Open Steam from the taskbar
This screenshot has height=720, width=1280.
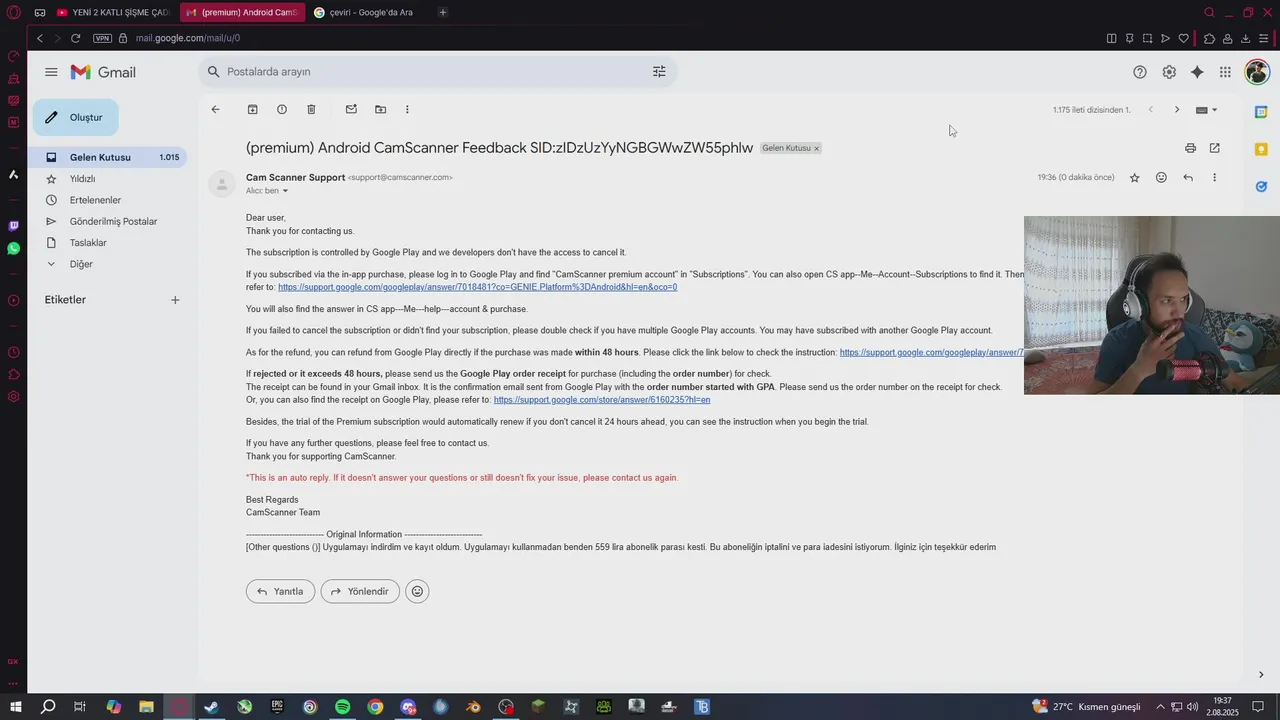(211, 707)
